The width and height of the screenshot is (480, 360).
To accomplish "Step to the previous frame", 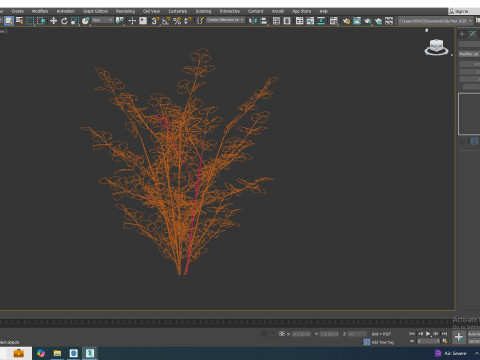I will coord(420,333).
